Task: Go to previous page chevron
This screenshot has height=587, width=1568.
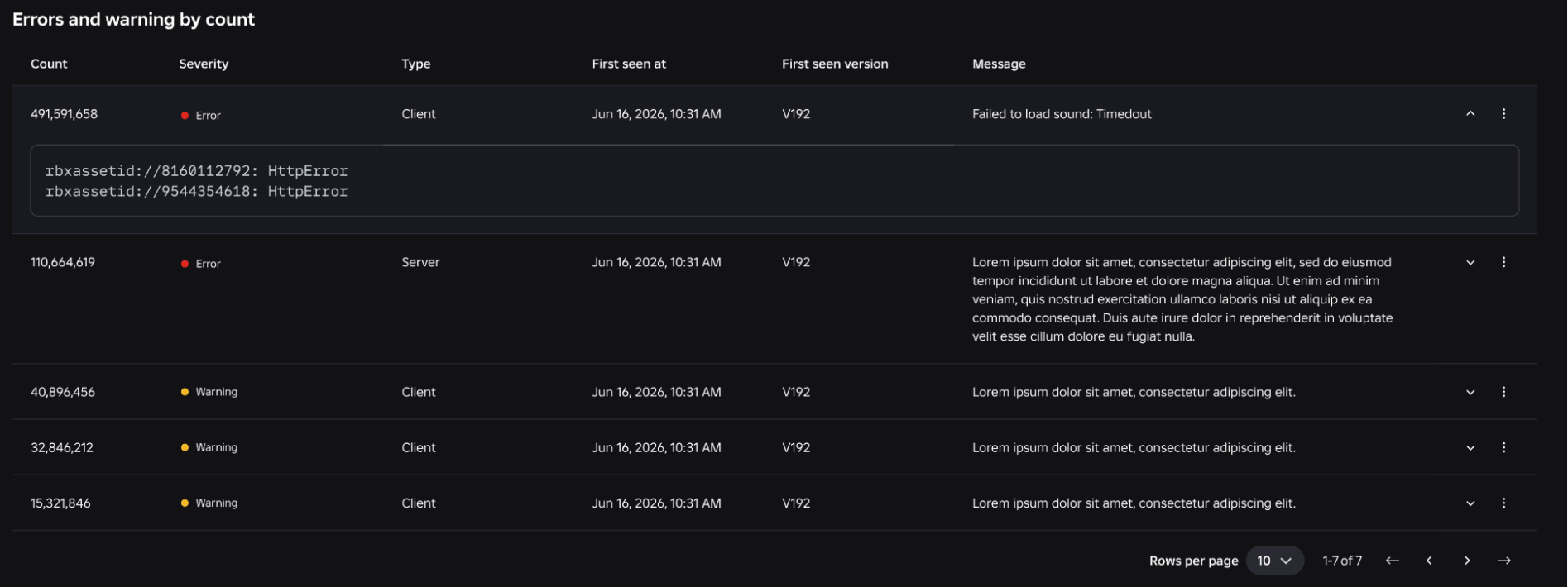Action: pyautogui.click(x=1429, y=561)
